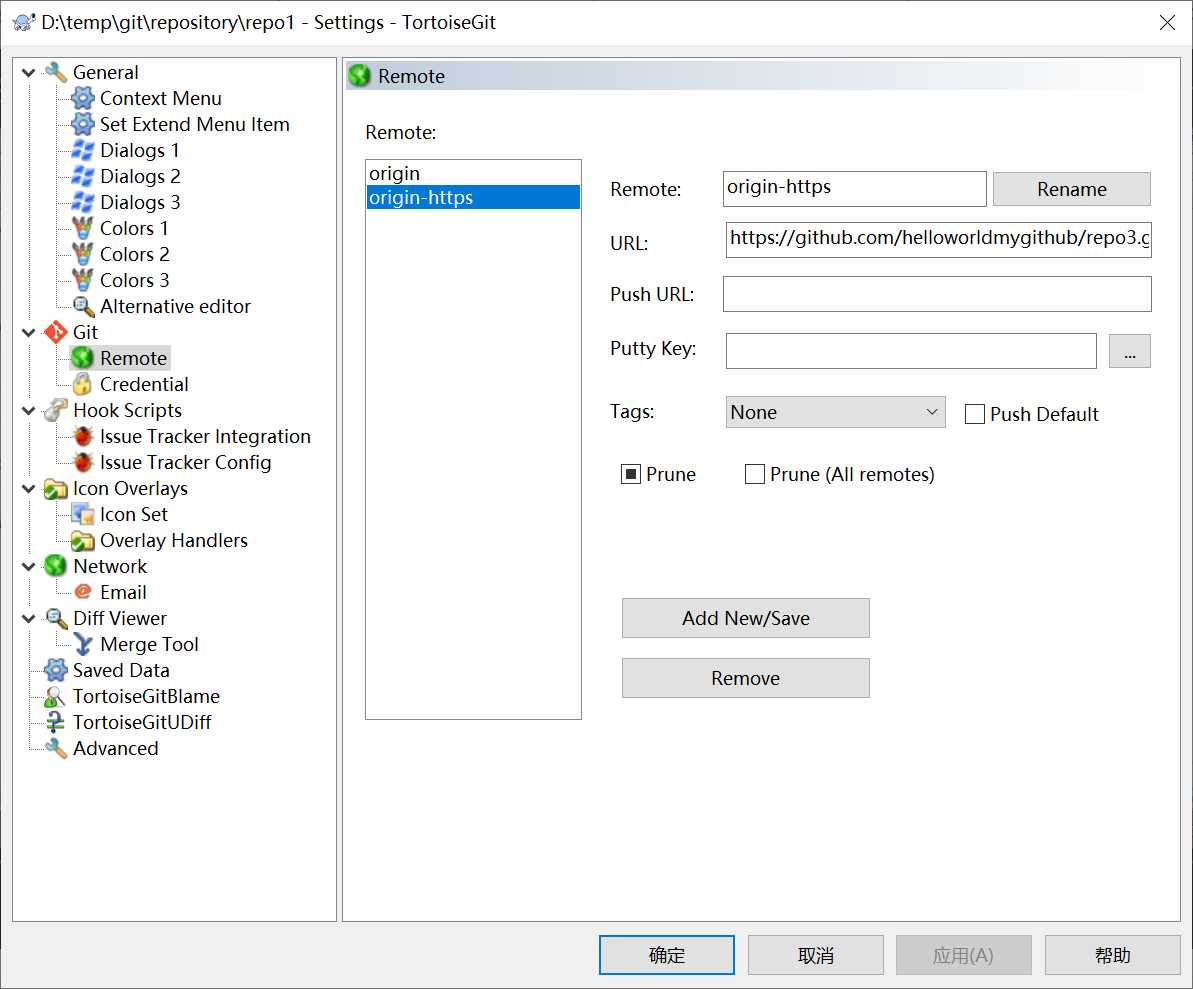Viewport: 1193px width, 989px height.
Task: Click the Merge Tool icon
Action: (x=82, y=644)
